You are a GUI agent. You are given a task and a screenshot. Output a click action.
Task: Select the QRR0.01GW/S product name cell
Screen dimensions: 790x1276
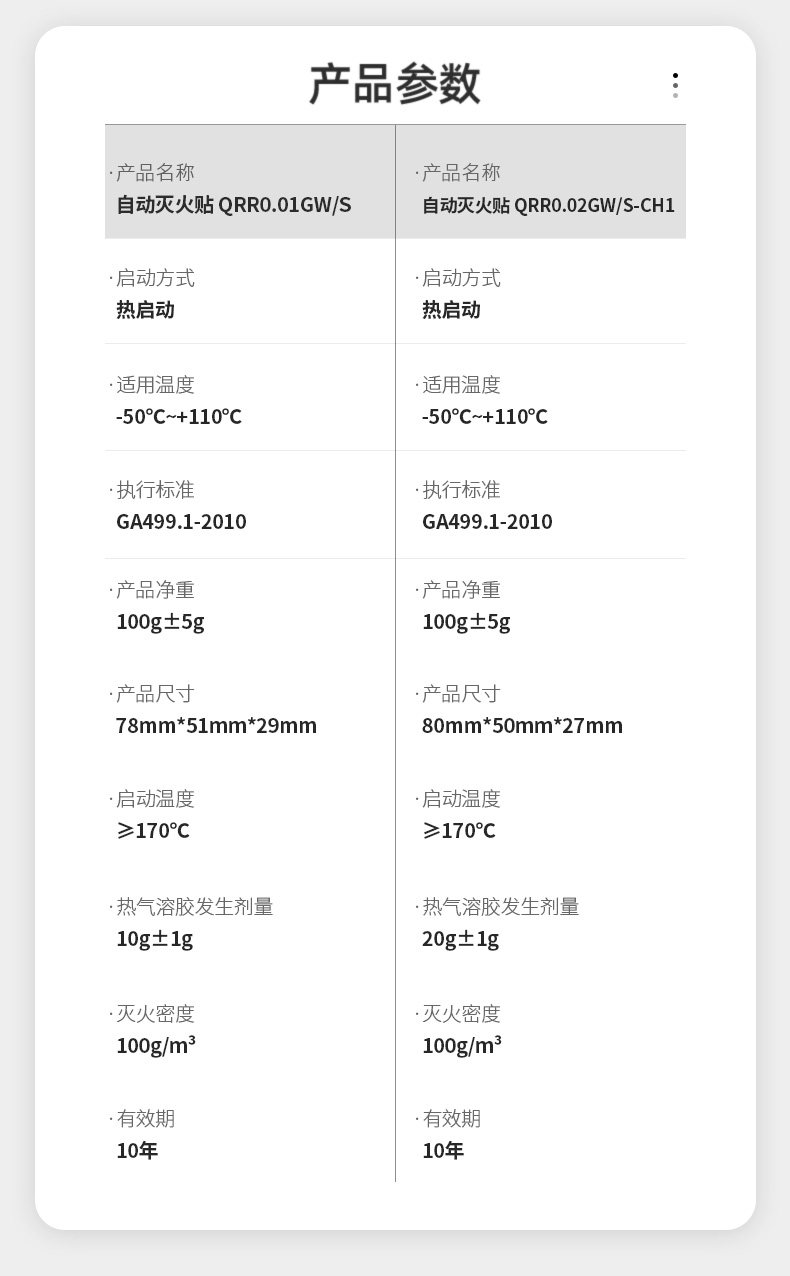point(250,182)
